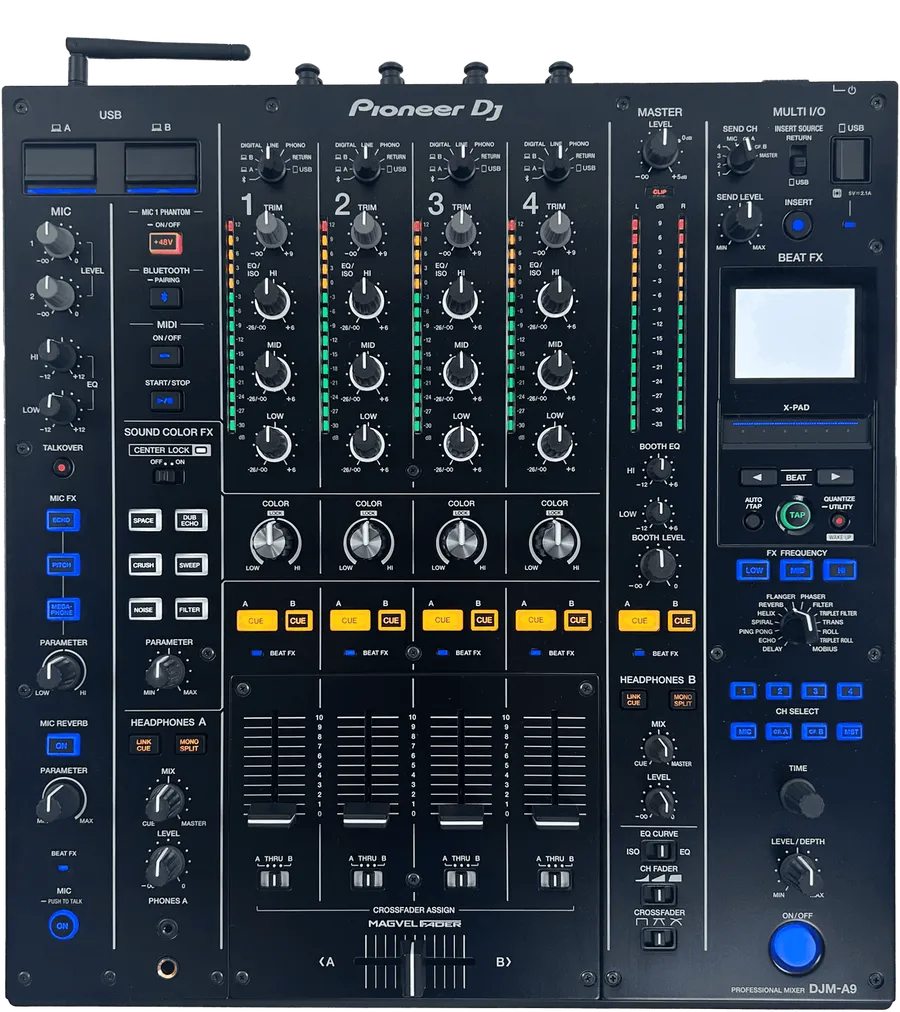
Task: Push the MIC push-to-talk ON button
Action: (63, 926)
